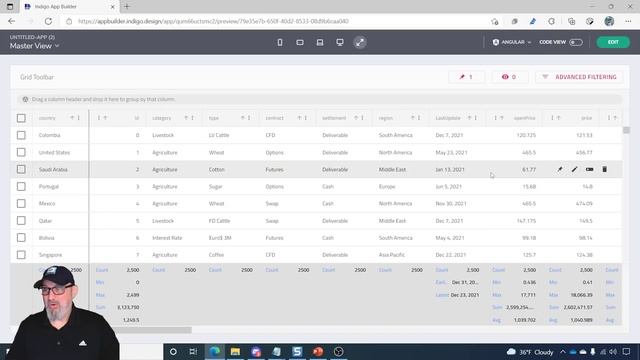Open the contract column more menu
640x360 pixels.
(x=306, y=118)
